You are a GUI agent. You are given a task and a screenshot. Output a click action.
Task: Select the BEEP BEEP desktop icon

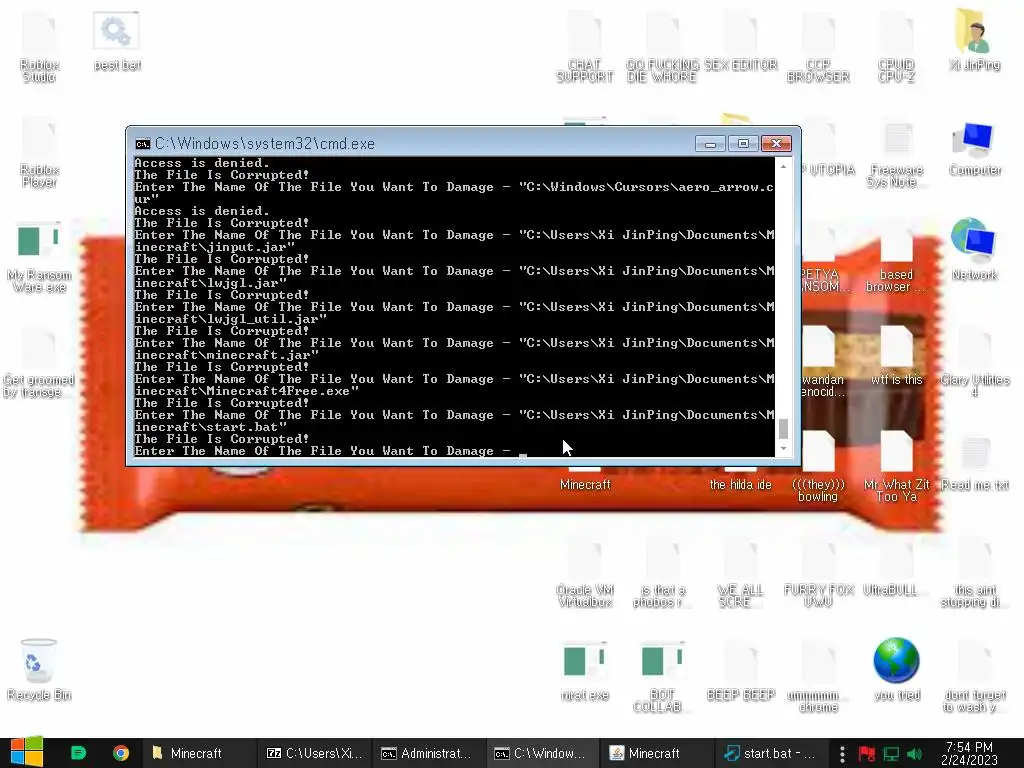tap(740, 671)
